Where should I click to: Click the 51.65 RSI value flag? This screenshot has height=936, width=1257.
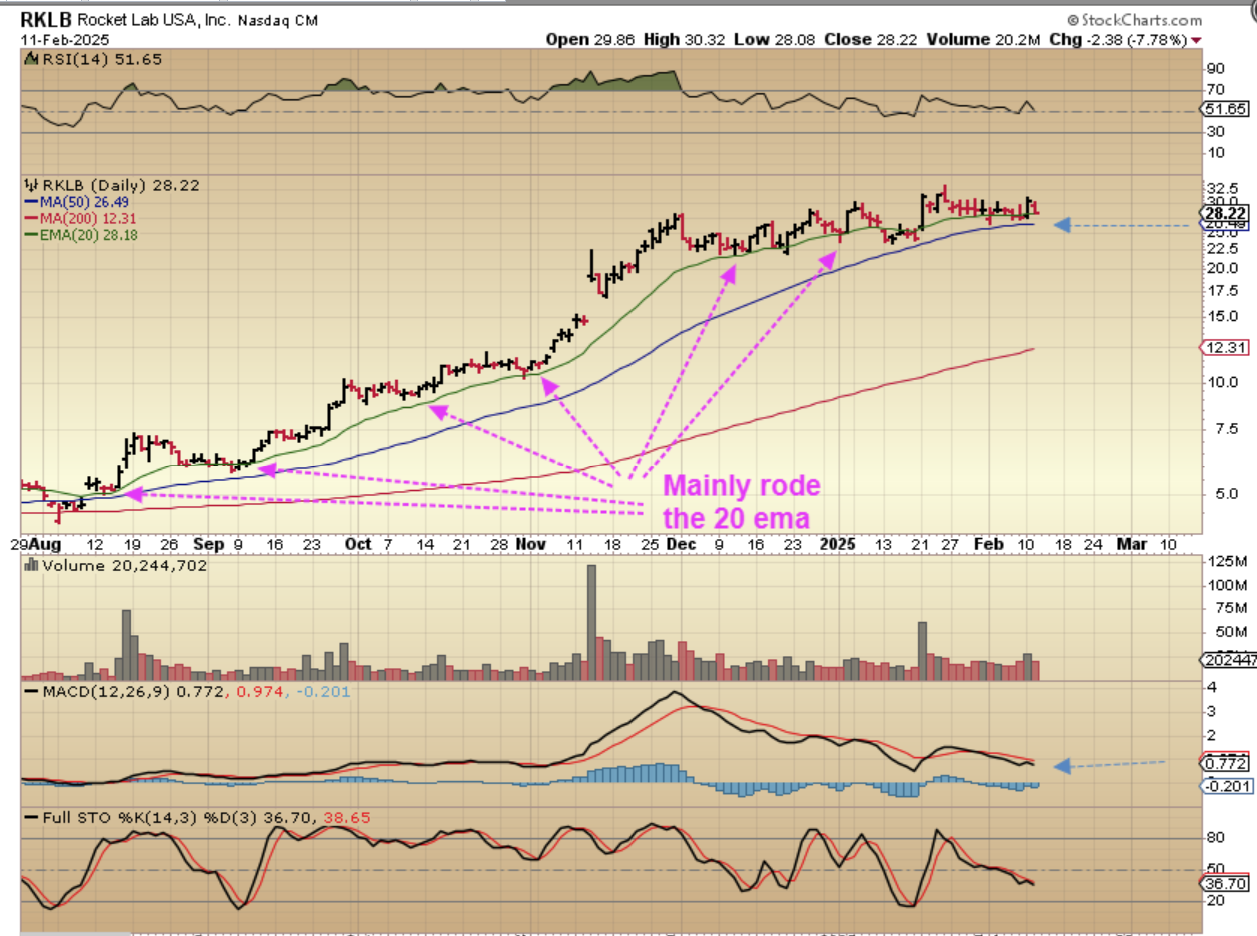click(1226, 108)
